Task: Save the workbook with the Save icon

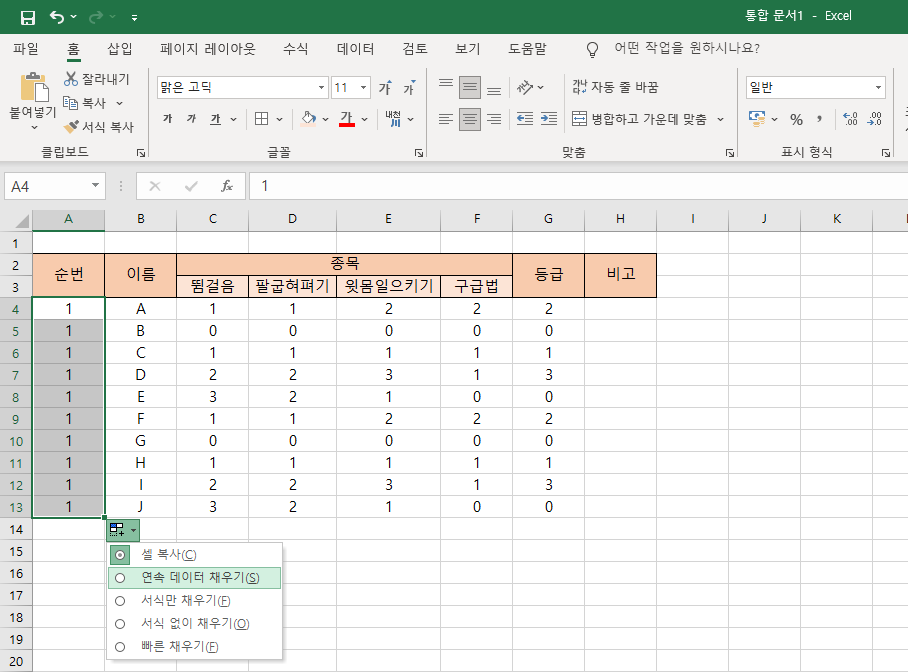Action: click(27, 17)
